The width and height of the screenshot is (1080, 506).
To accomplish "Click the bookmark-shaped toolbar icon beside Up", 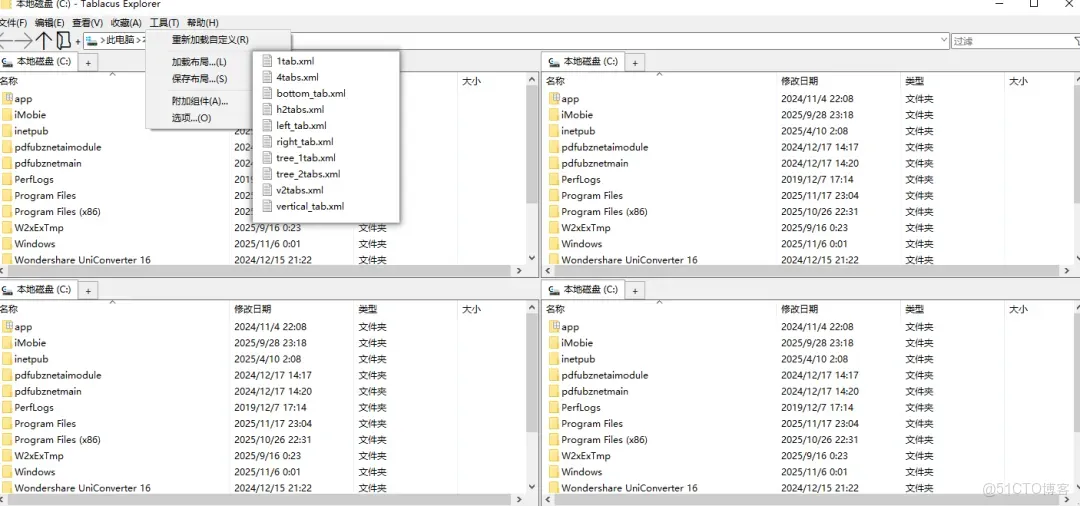I will [x=63, y=41].
